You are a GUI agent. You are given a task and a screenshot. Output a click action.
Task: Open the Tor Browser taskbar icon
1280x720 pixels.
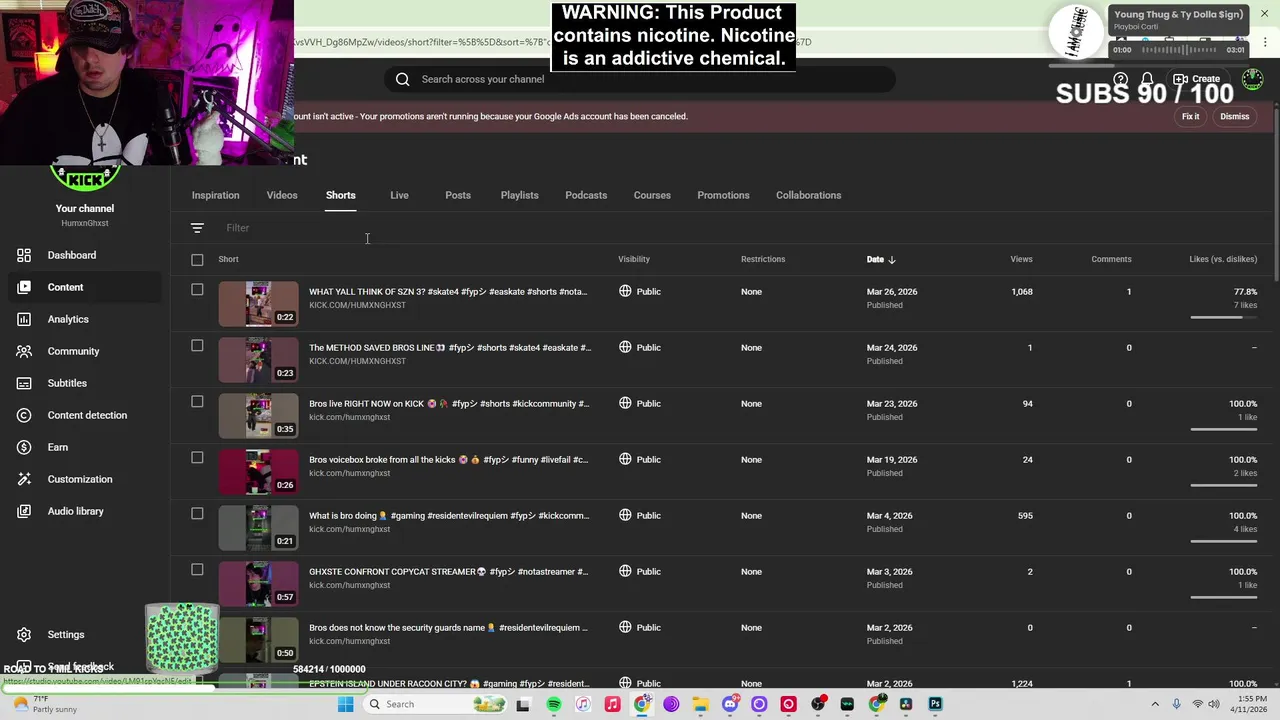pos(671,704)
